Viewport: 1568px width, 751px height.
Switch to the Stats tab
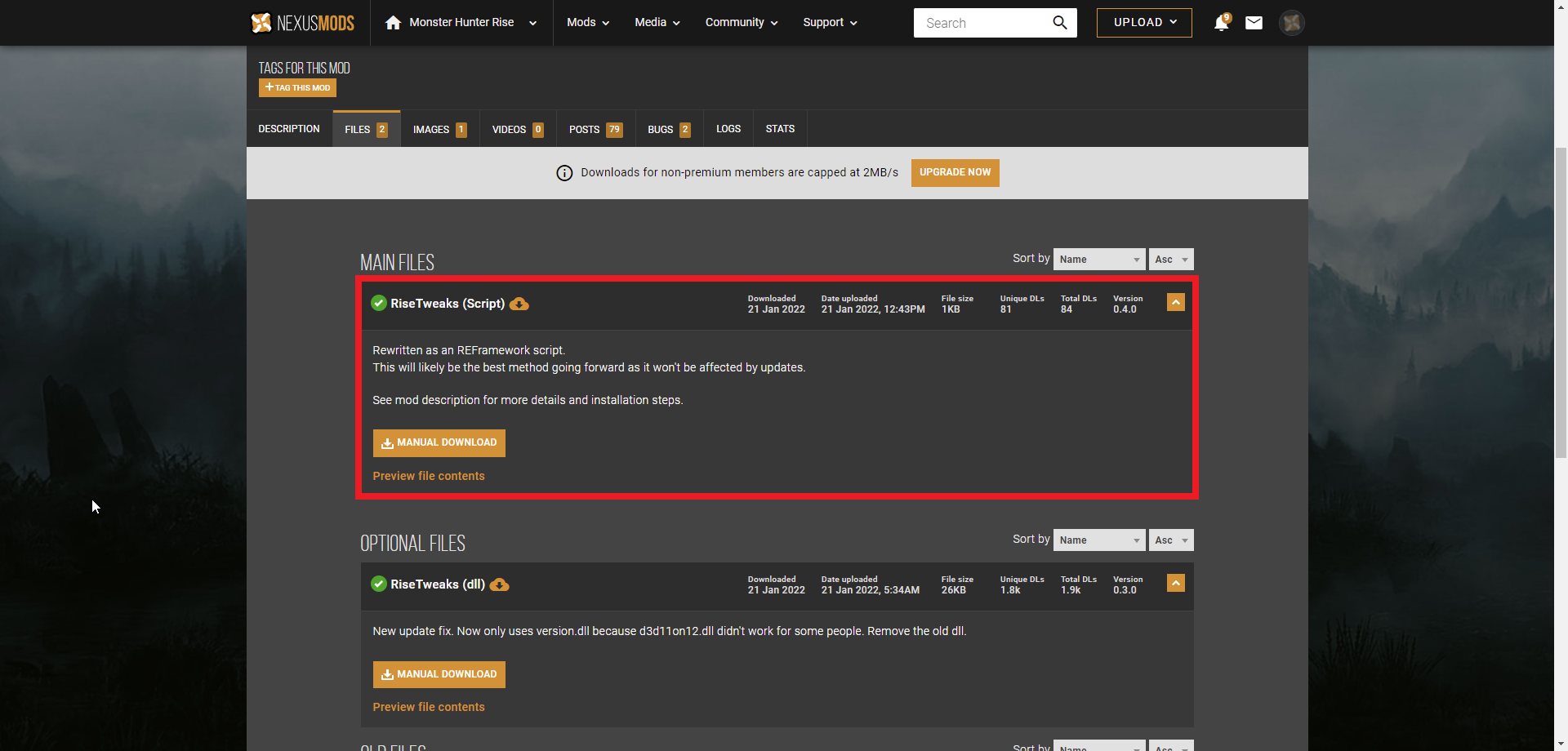click(780, 129)
